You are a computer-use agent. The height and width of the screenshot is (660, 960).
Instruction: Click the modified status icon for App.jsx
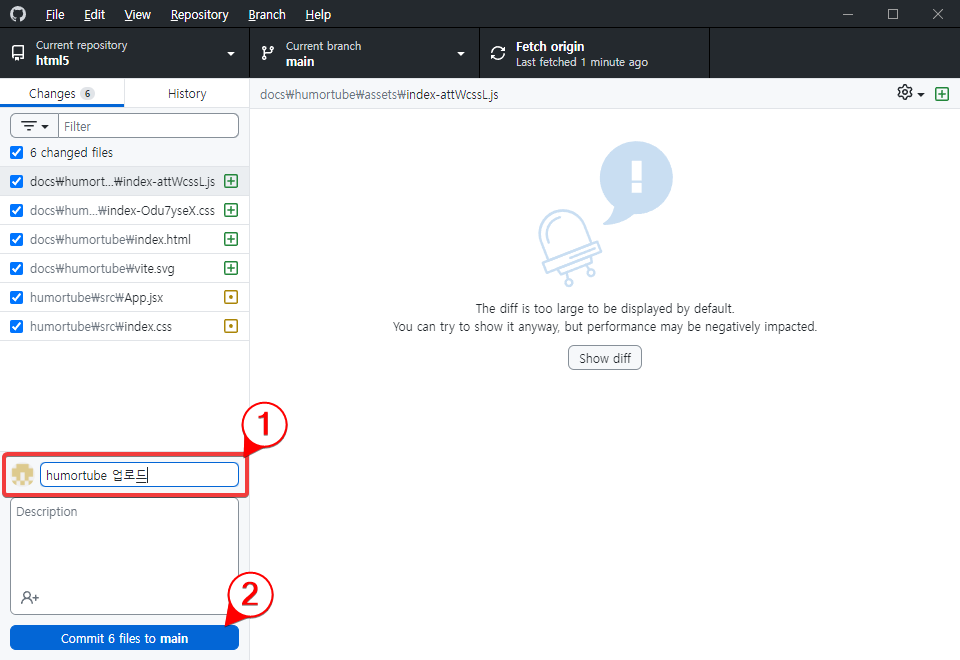click(231, 297)
